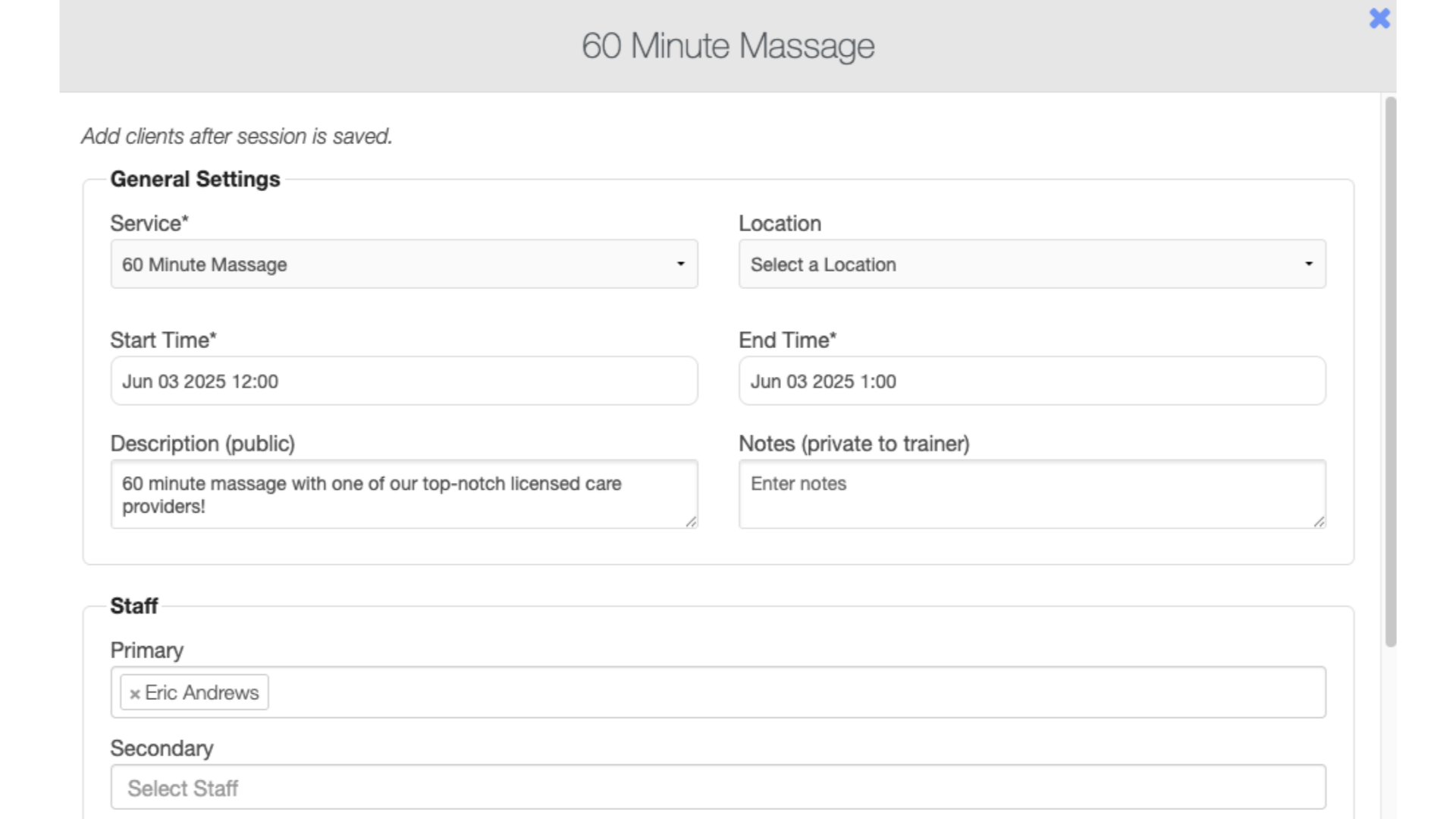
Task: Open the Select a Location dropdown
Action: [x=1032, y=264]
